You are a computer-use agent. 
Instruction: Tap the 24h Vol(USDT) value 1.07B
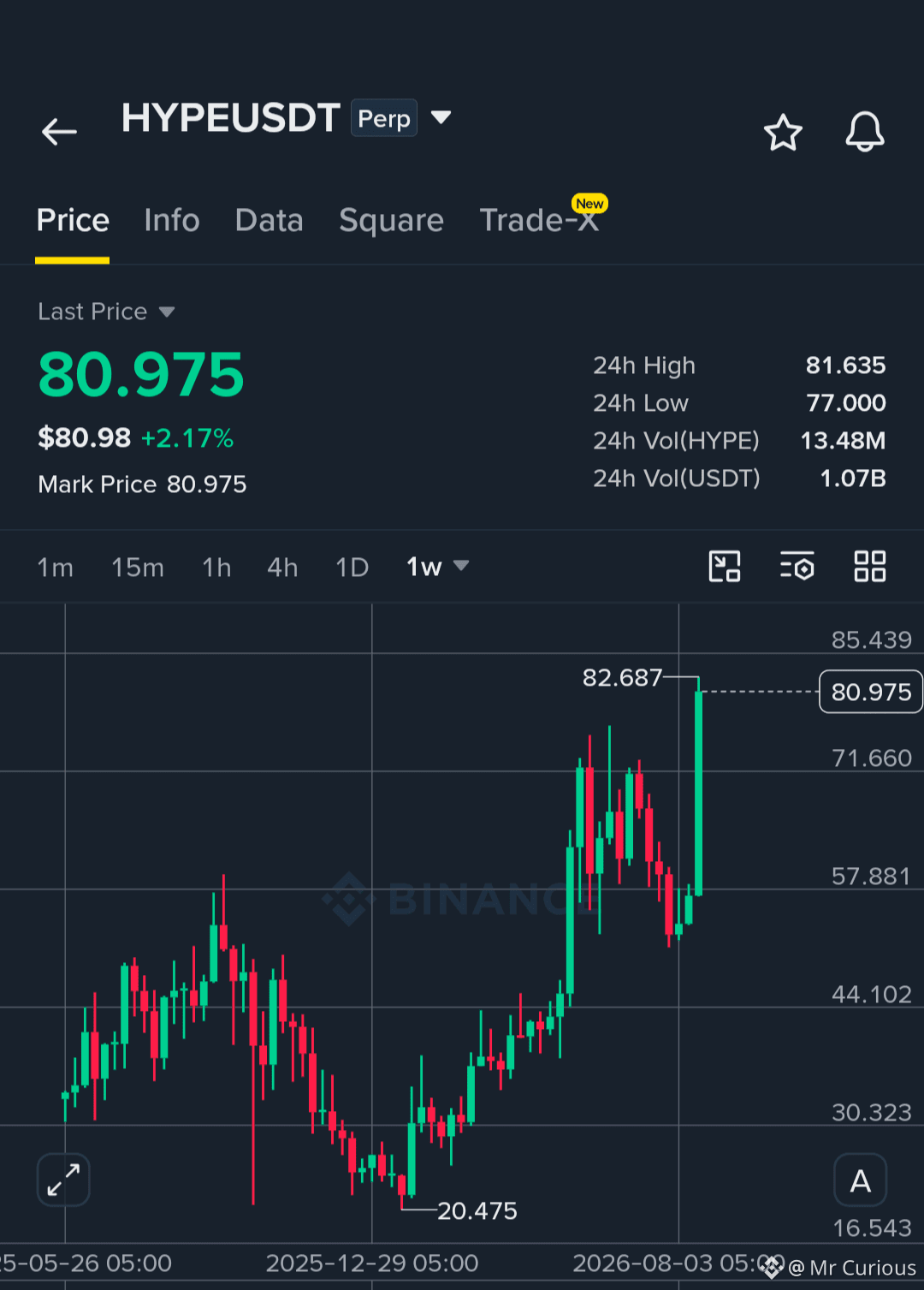(x=853, y=479)
